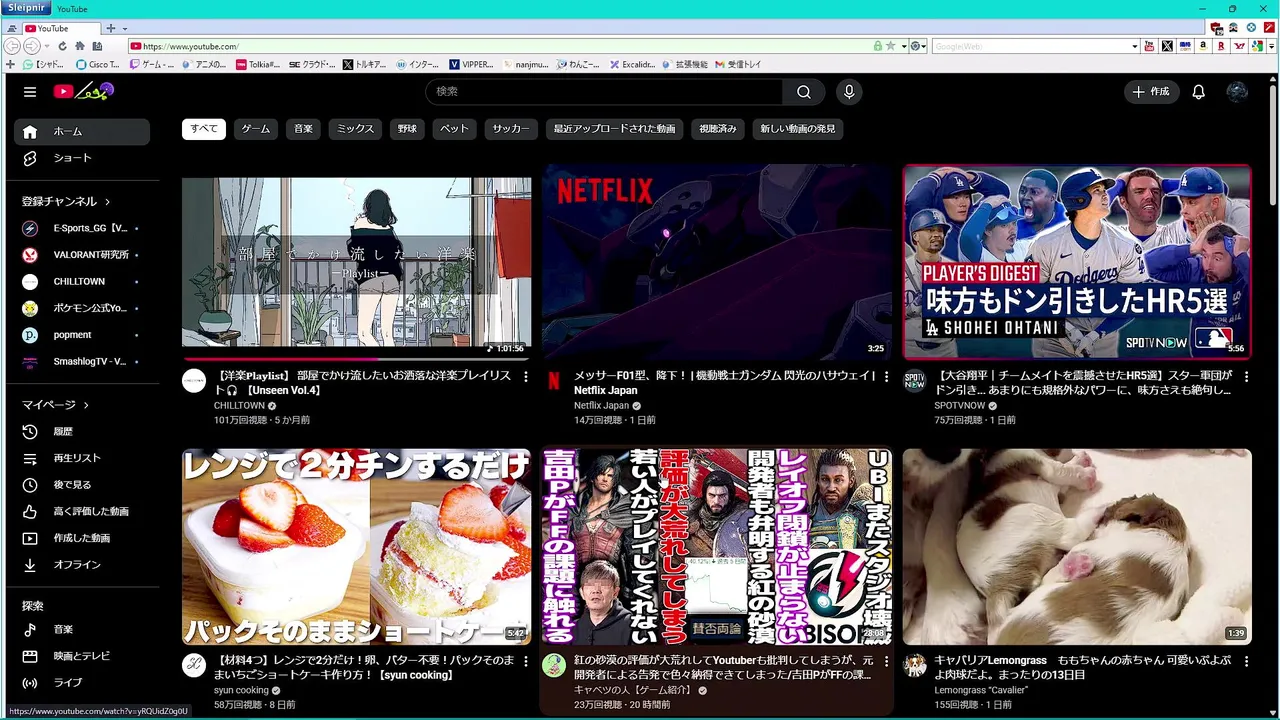Open the VIPPER bookmark
This screenshot has height=720, width=1280.
click(x=470, y=64)
